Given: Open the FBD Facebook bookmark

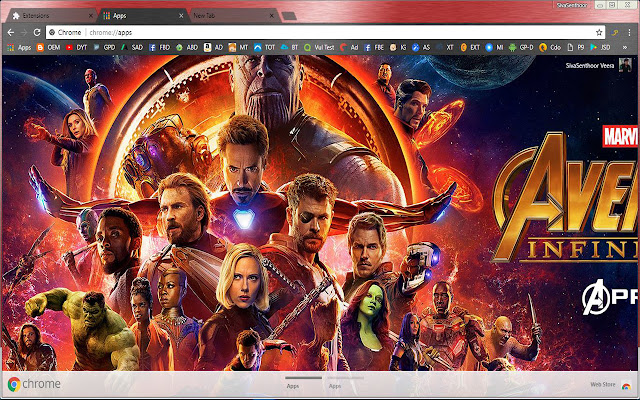Looking at the screenshot, I should [159, 47].
